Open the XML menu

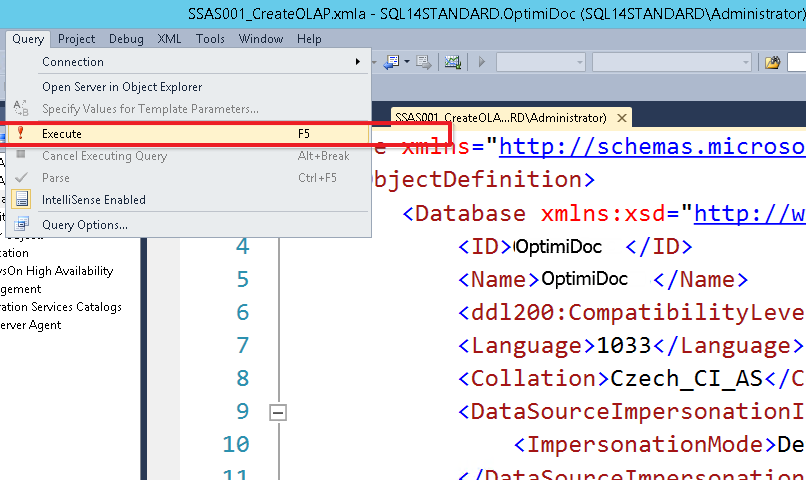tap(169, 39)
